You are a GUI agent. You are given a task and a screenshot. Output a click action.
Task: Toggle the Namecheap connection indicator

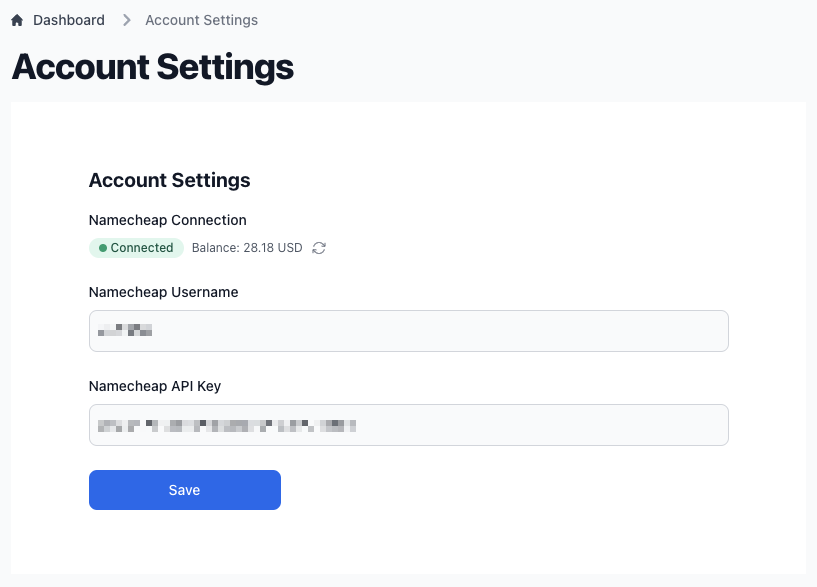[x=136, y=247]
